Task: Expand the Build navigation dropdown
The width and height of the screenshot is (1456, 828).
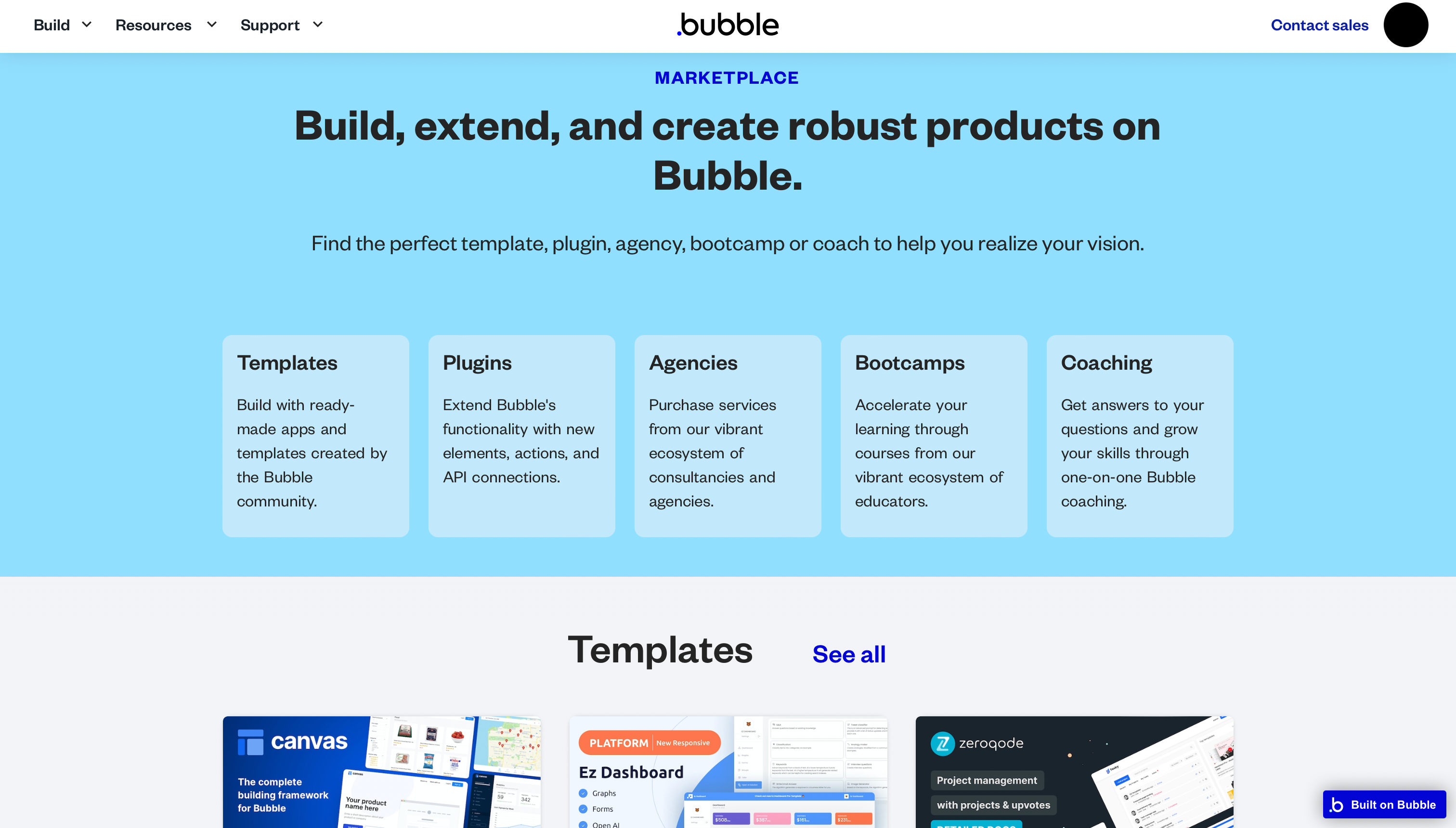Action: [x=62, y=25]
